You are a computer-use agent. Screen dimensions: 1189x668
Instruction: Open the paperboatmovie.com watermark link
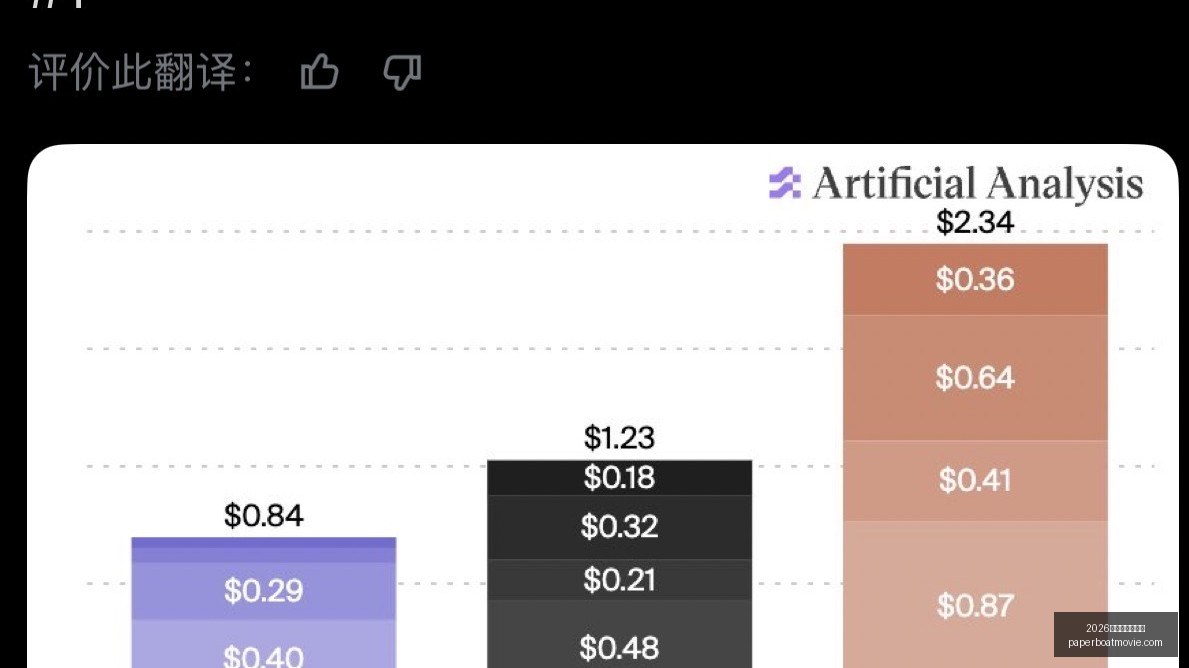pyautogui.click(x=1115, y=642)
